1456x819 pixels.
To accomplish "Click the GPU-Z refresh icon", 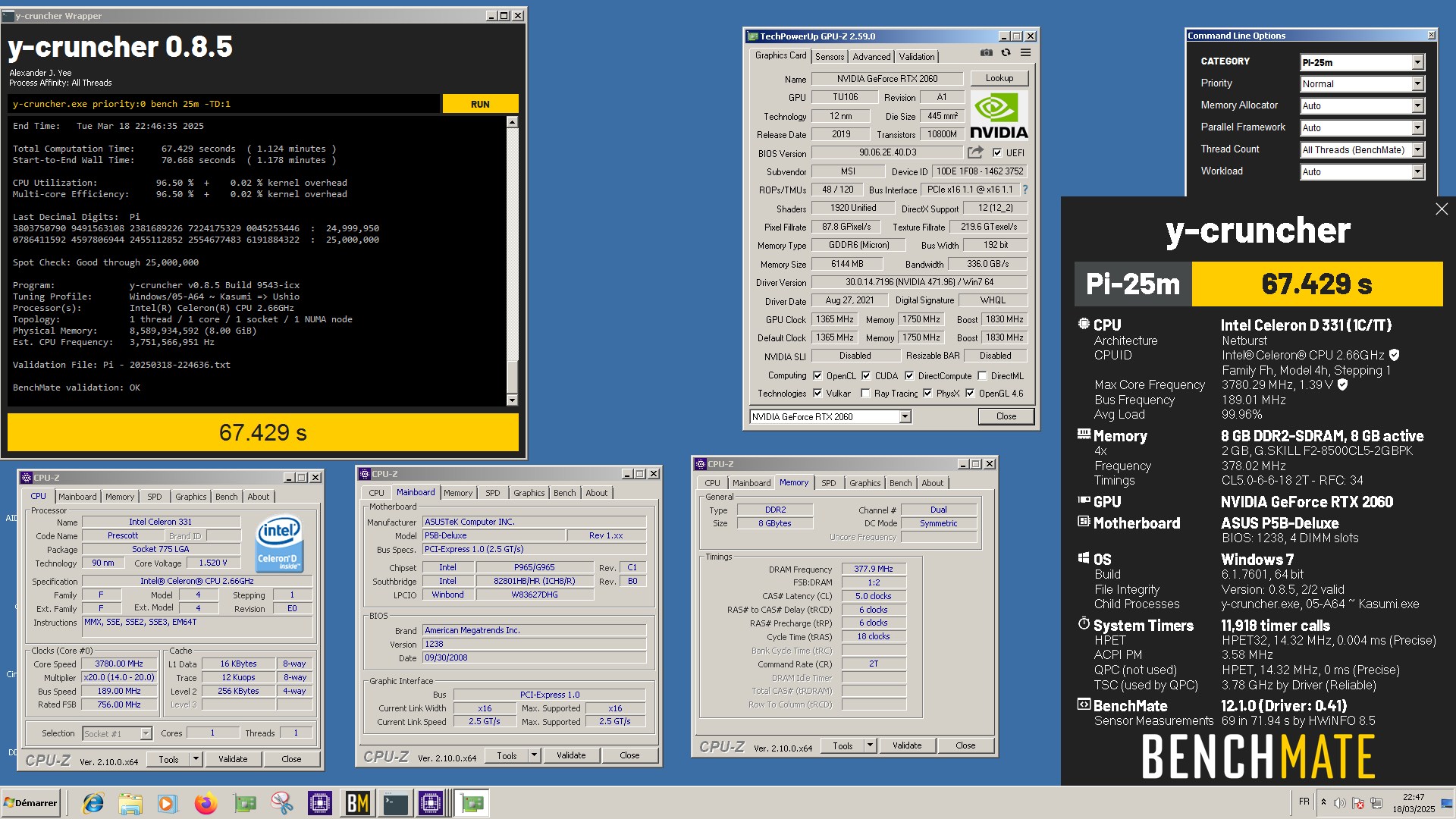I will (x=1006, y=53).
